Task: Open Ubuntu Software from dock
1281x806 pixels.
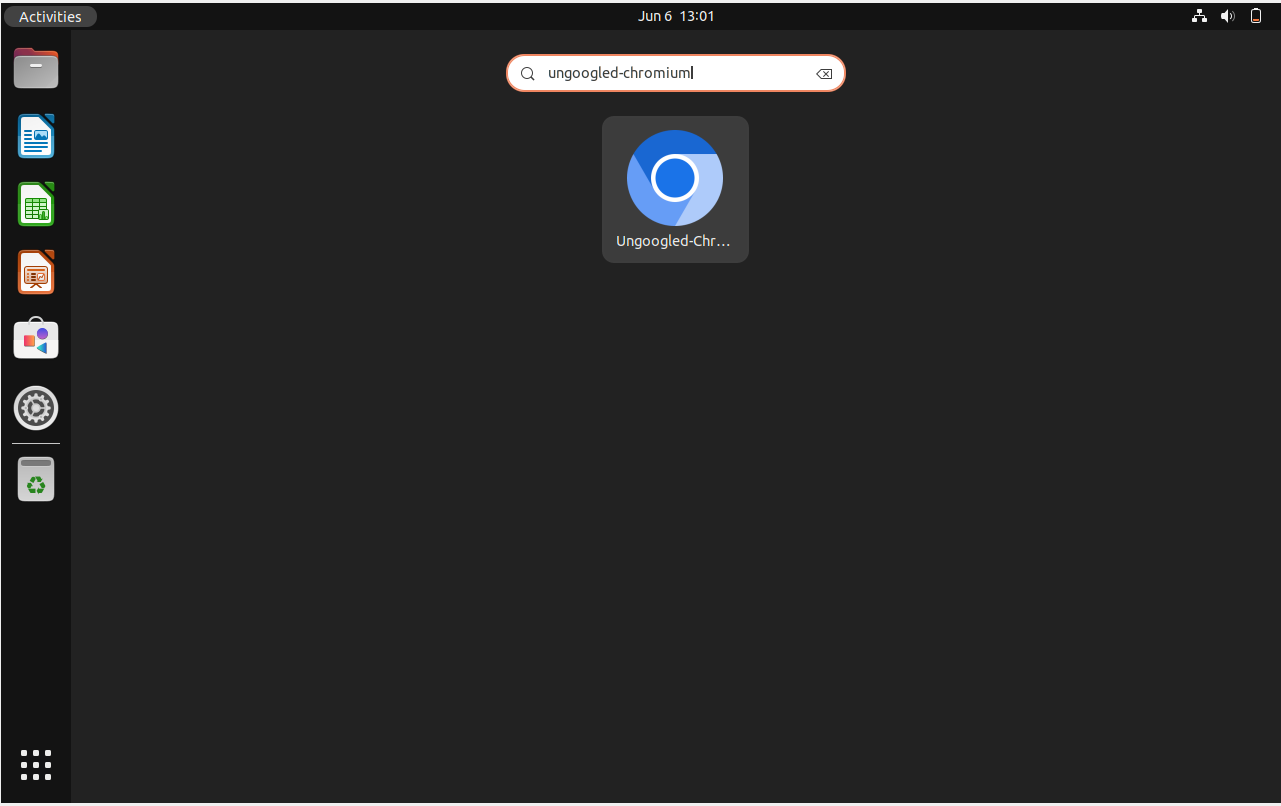Action: [36, 340]
